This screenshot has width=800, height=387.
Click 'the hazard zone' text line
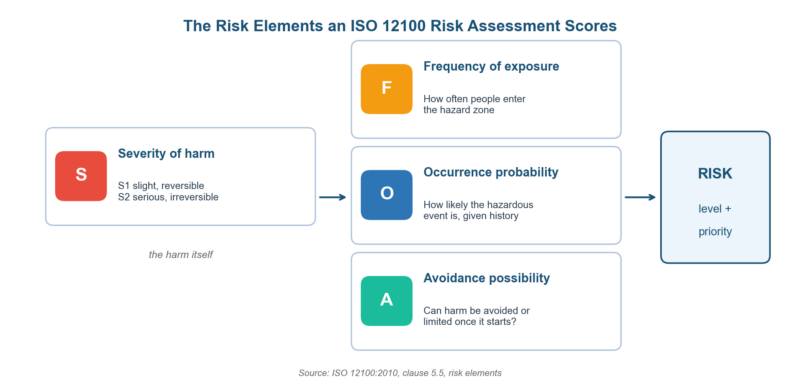click(x=459, y=110)
